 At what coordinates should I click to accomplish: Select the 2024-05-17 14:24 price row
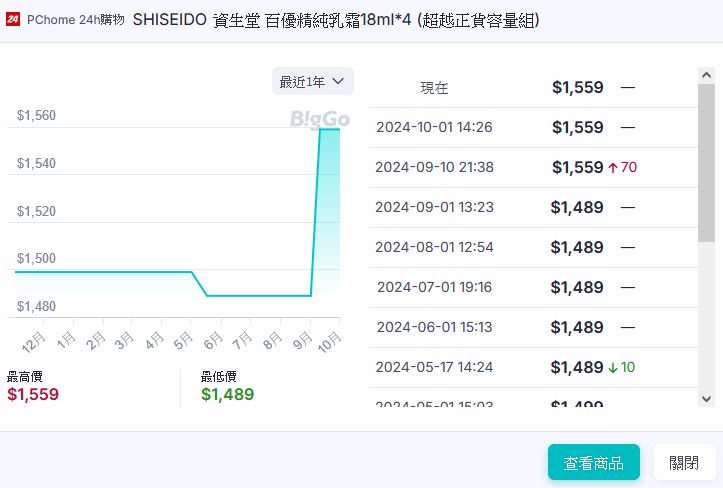coord(530,368)
